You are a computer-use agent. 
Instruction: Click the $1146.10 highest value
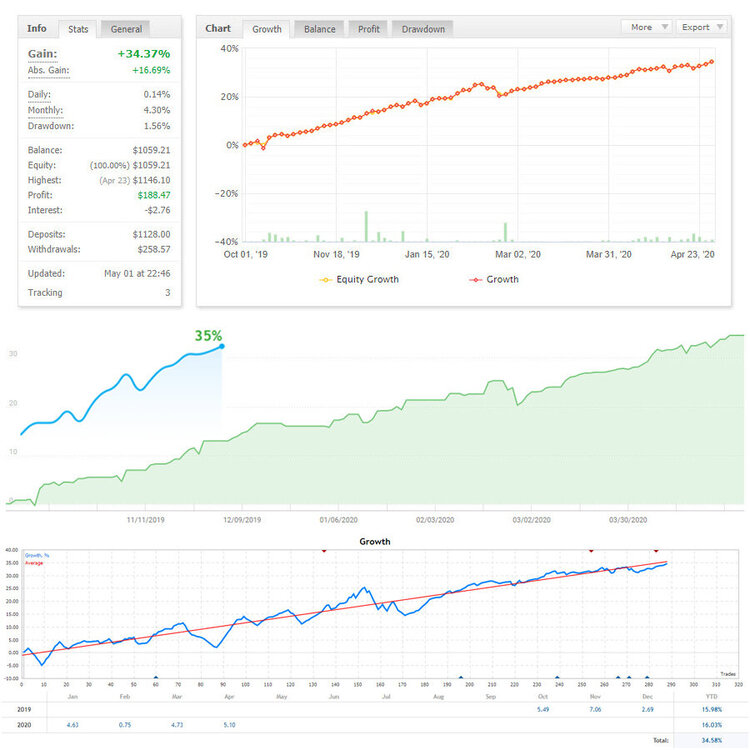point(151,180)
